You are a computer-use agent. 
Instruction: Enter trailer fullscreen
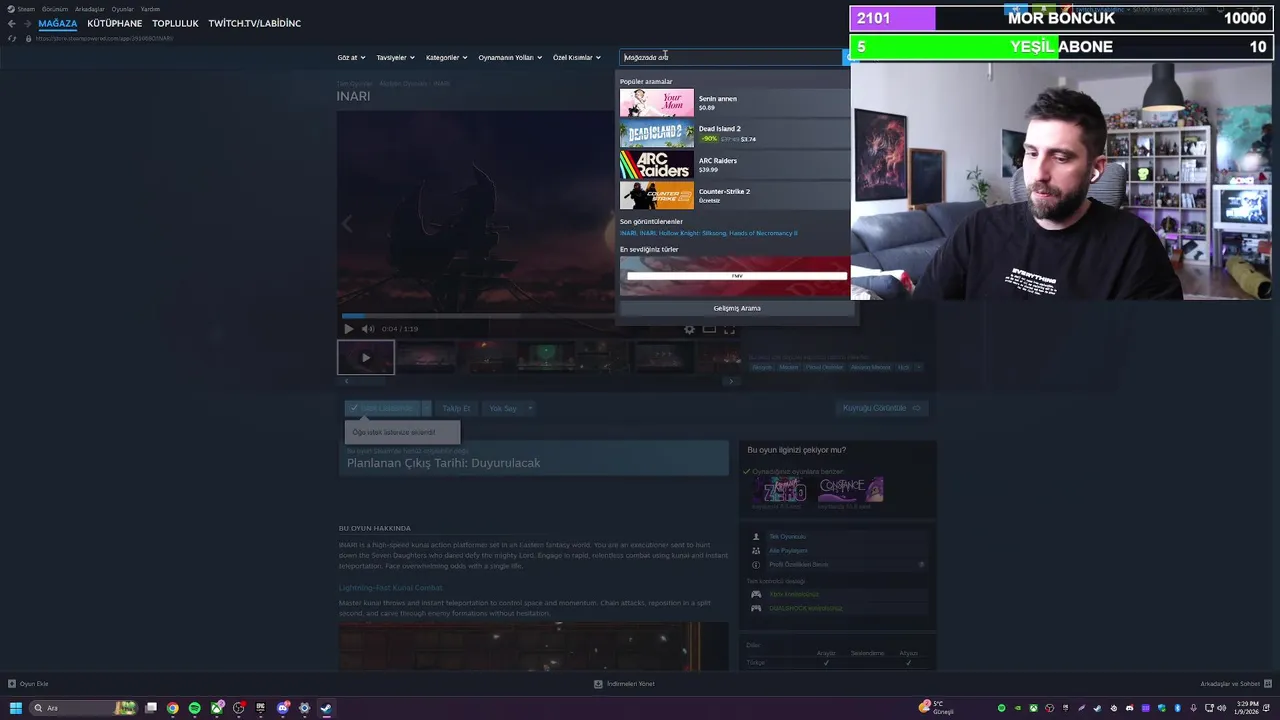[x=729, y=329]
